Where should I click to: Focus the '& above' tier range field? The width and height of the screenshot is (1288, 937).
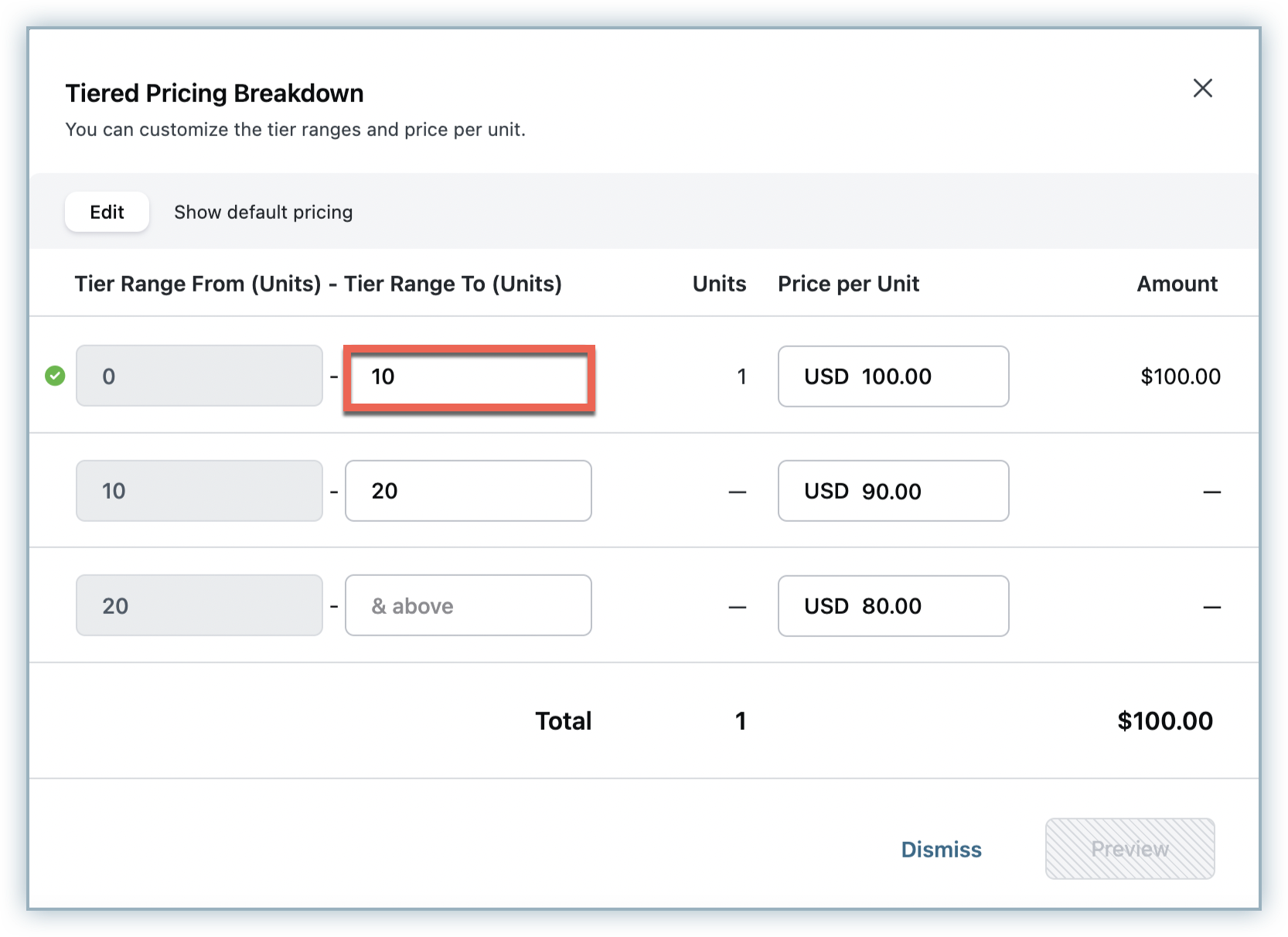[x=469, y=605]
